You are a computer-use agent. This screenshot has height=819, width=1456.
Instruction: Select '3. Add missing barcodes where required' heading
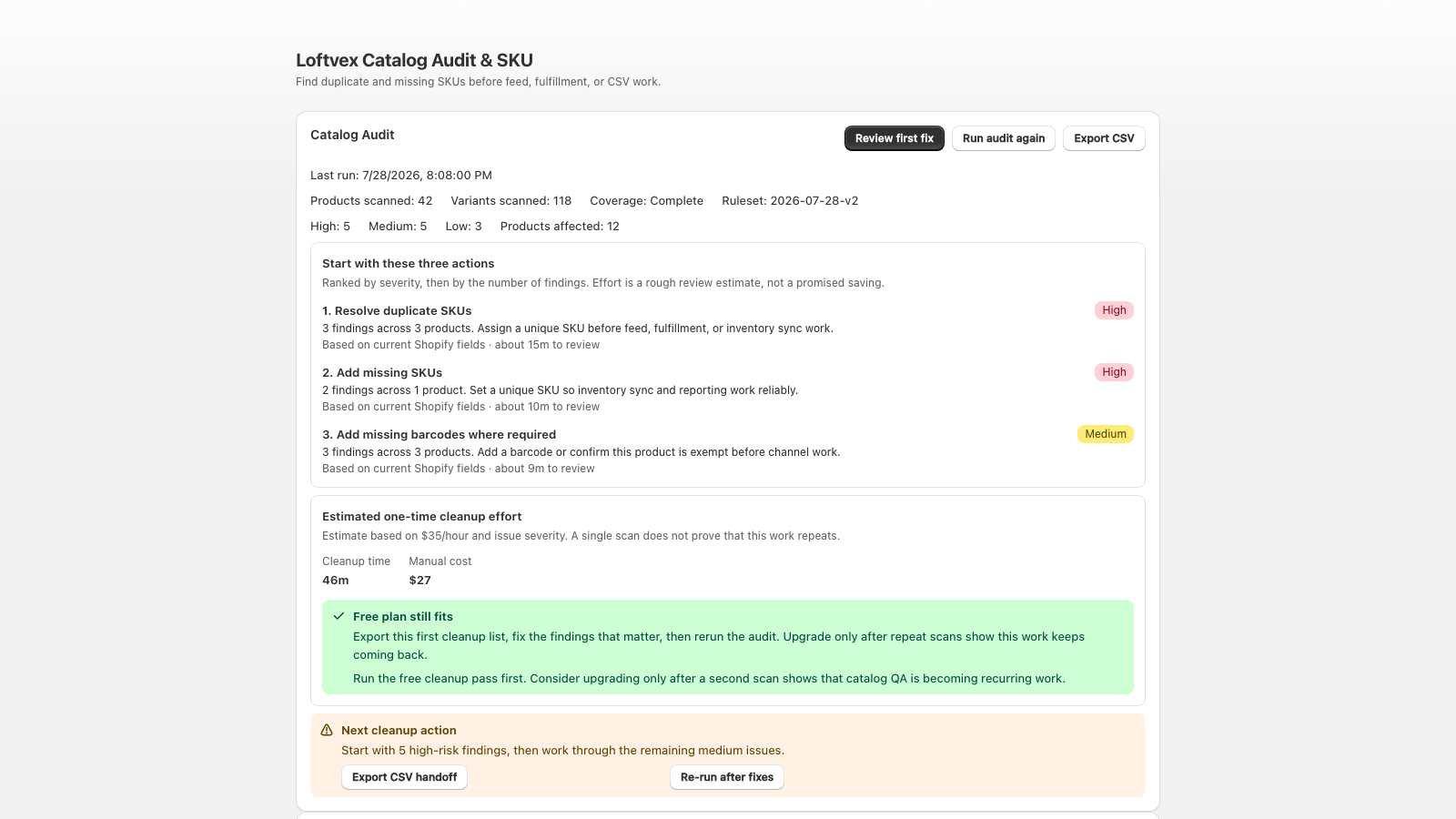[439, 435]
